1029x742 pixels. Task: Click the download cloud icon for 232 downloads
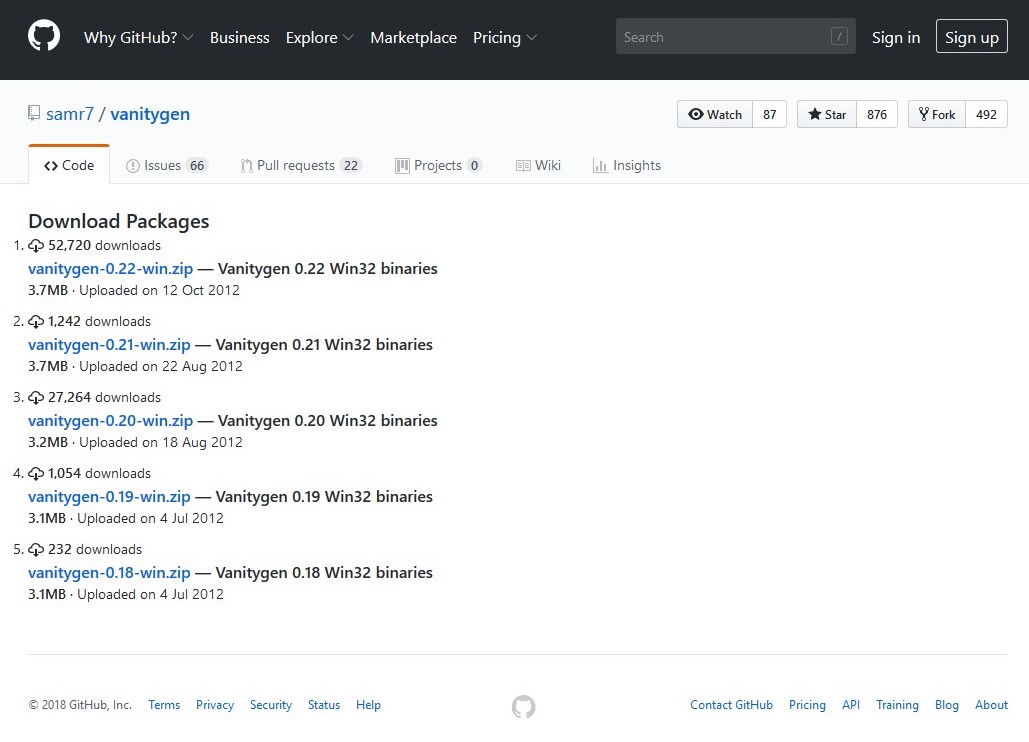click(36, 550)
